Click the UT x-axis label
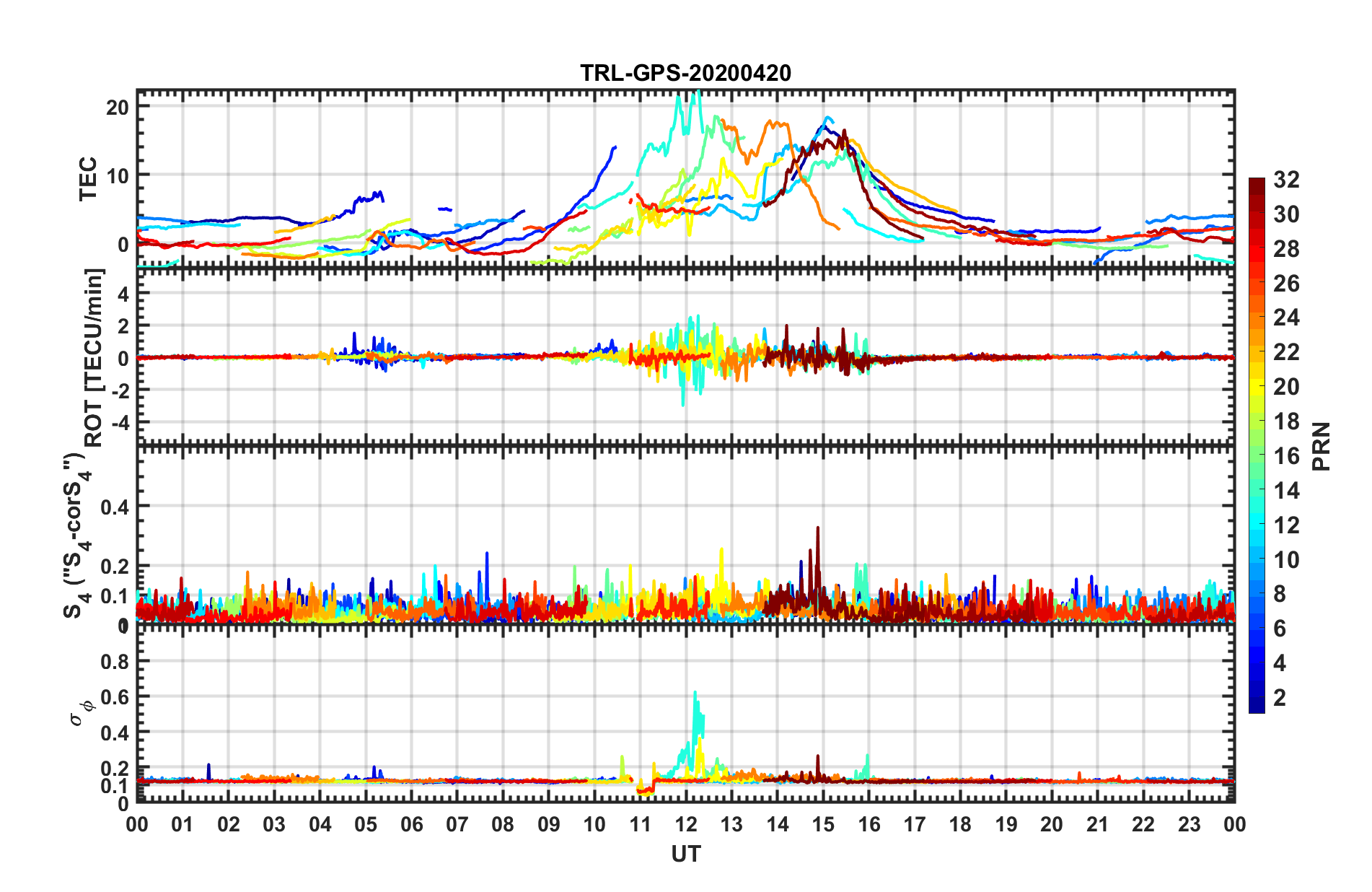 click(x=685, y=854)
